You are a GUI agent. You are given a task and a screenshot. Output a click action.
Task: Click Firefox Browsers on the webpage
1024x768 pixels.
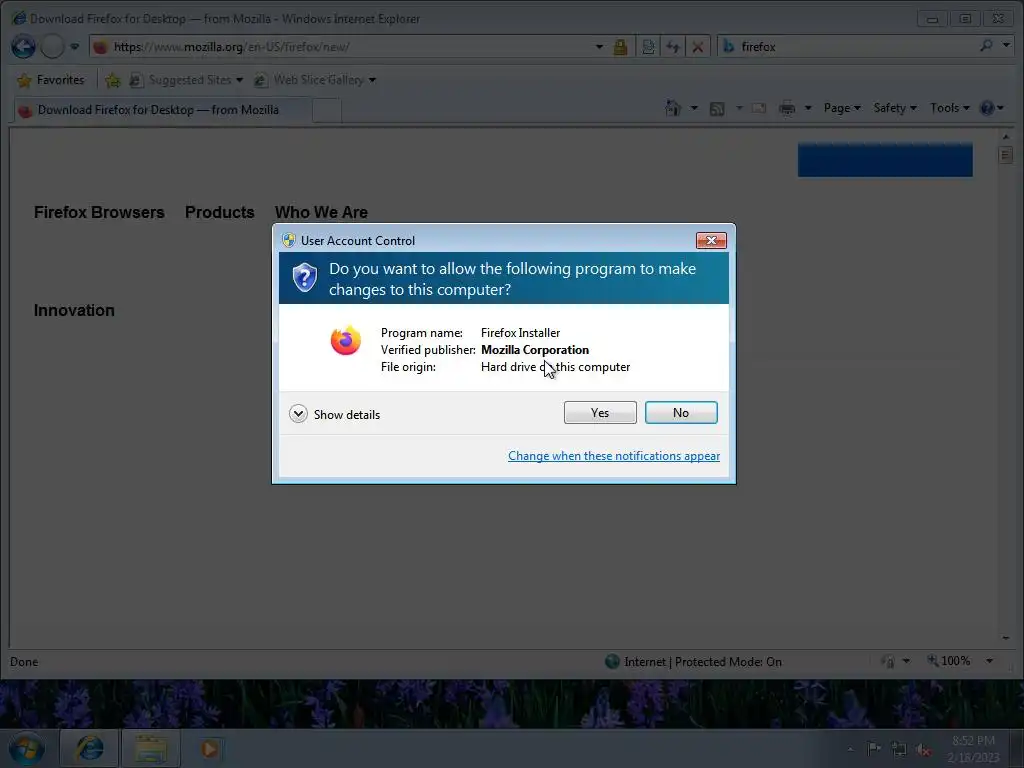click(99, 212)
